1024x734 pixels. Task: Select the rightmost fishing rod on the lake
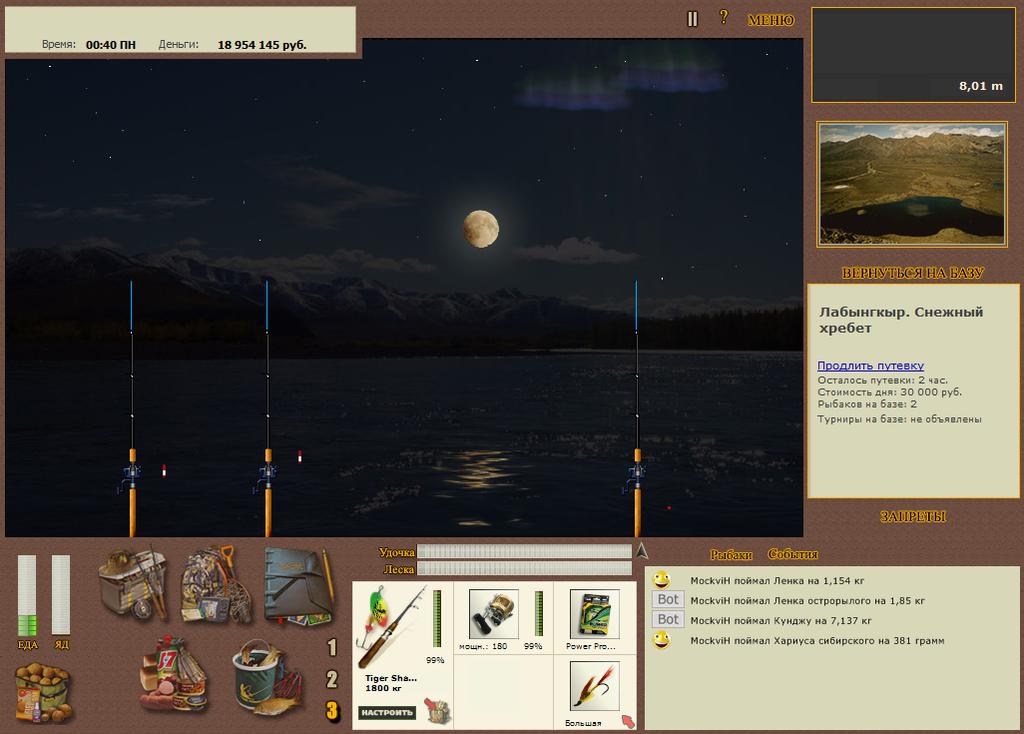(x=637, y=409)
